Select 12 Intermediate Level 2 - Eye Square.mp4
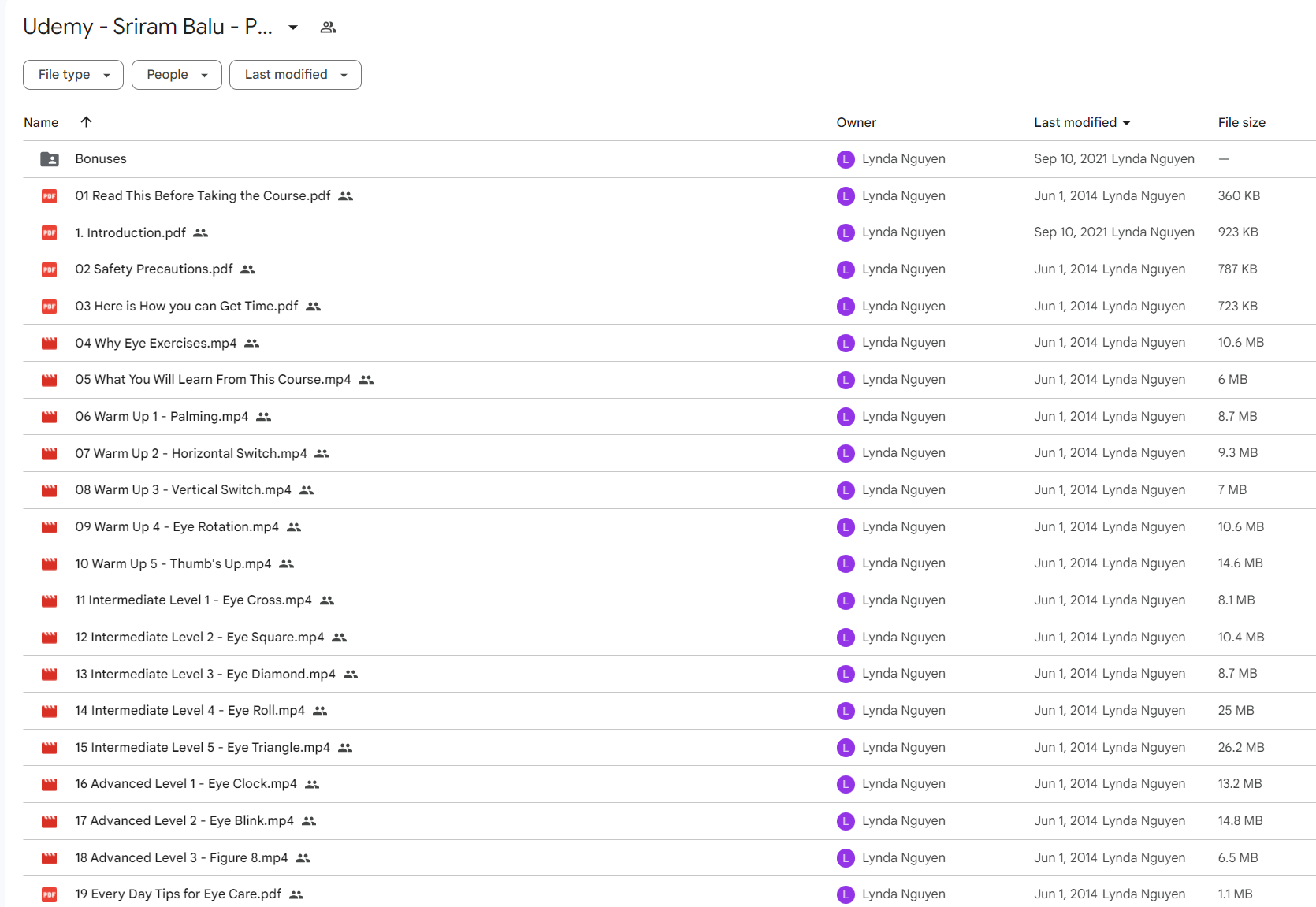This screenshot has height=907, width=1316. click(199, 637)
